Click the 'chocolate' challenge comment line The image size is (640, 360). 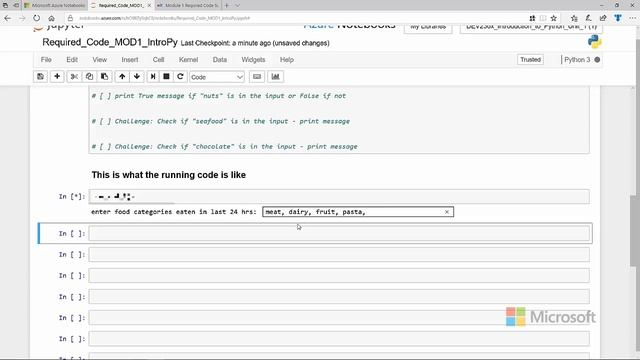[x=224, y=147]
